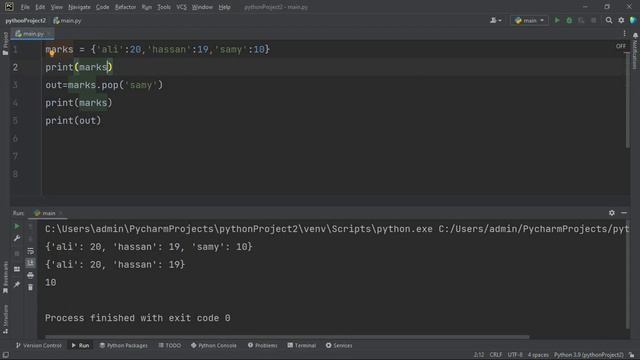Open Problems tool window
Image resolution: width=640 pixels, height=360 pixels.
click(x=262, y=345)
